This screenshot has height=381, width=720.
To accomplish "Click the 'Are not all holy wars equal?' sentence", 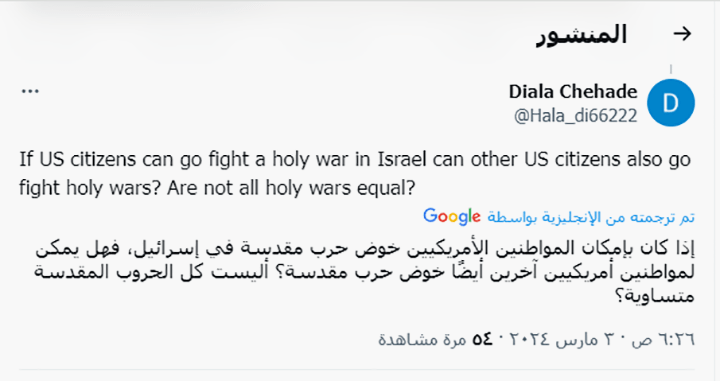I will click(291, 188).
